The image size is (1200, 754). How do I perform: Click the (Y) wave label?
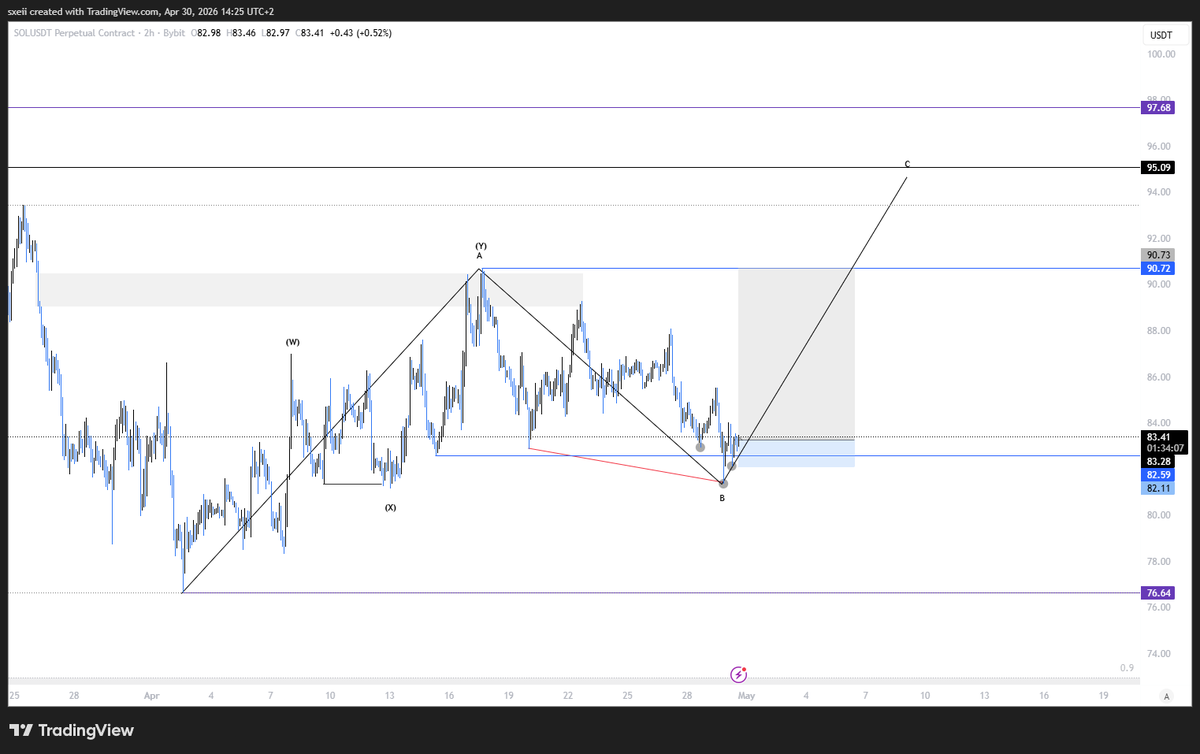pyautogui.click(x=481, y=245)
